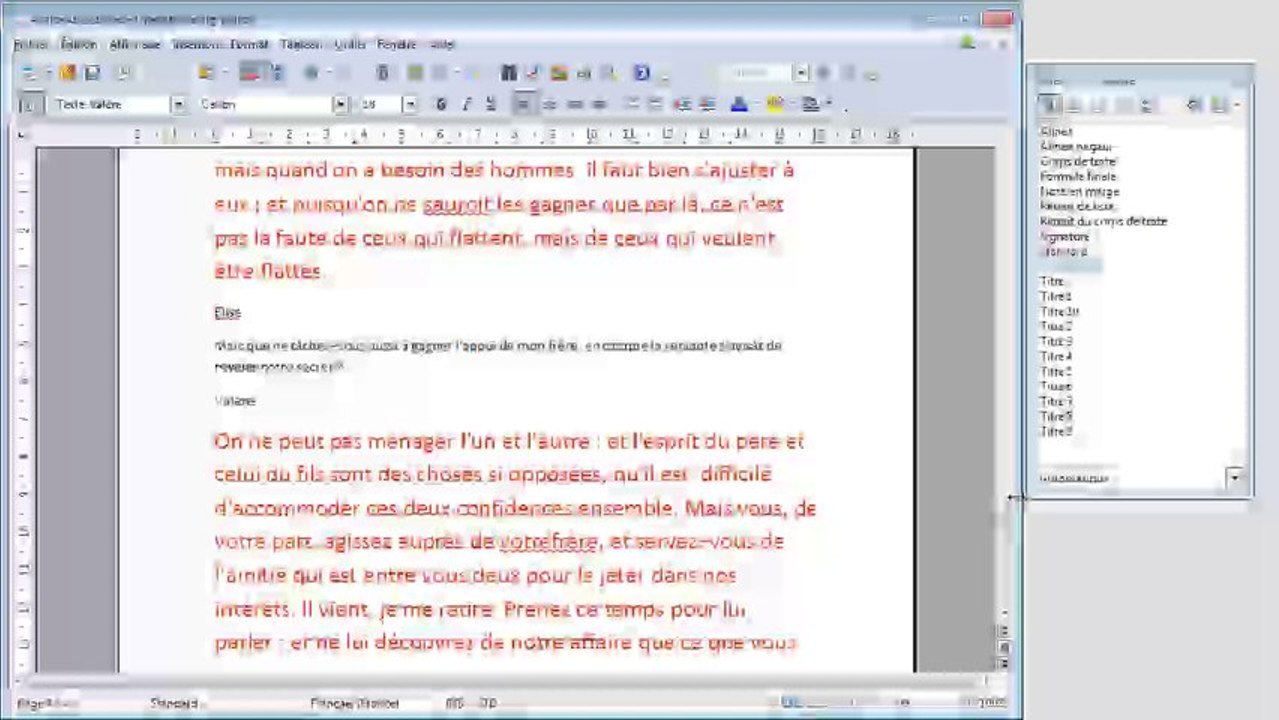Open the font size dropdown arrow
This screenshot has width=1279, height=720.
tap(409, 104)
